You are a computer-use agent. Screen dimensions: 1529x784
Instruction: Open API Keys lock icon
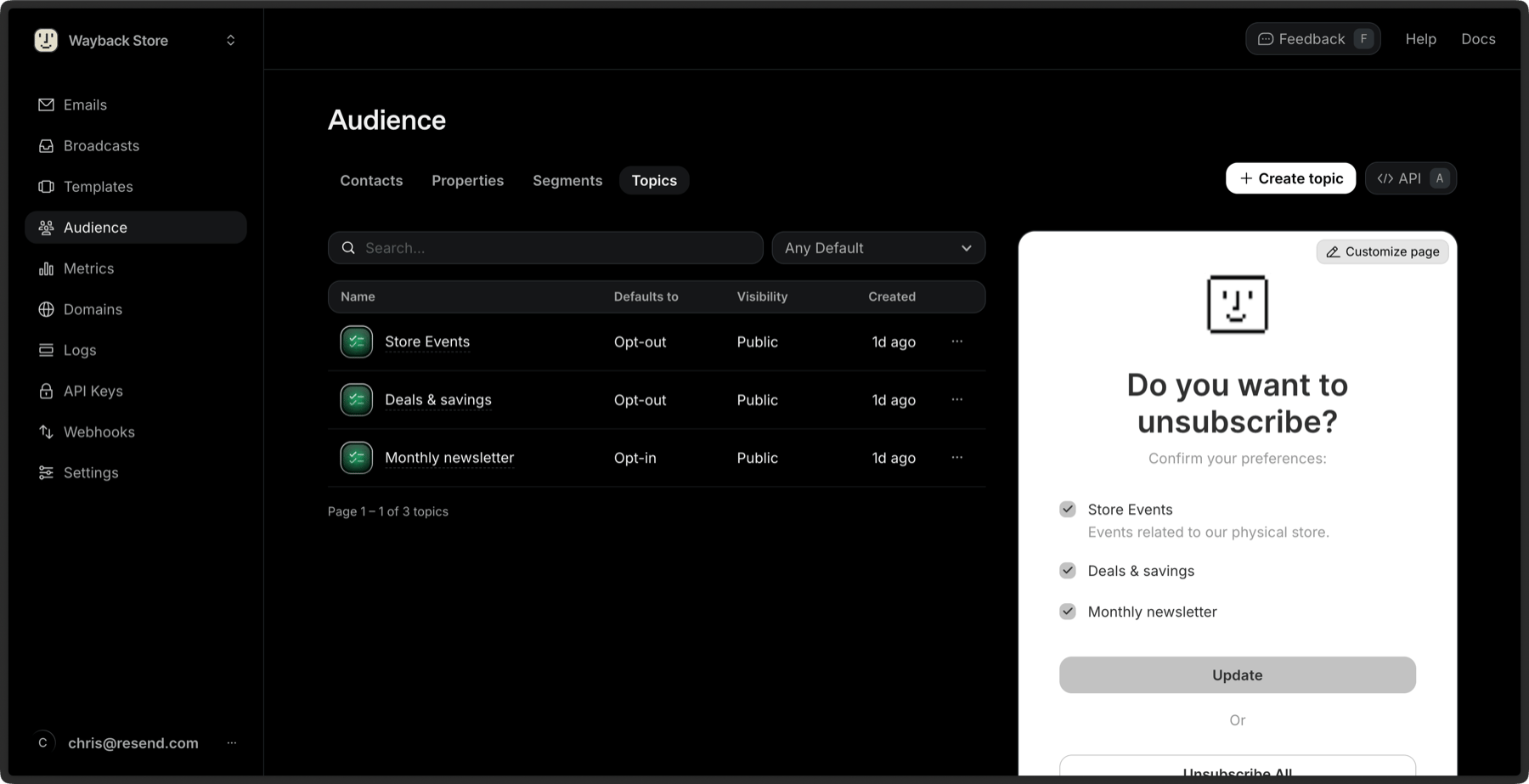[46, 391]
